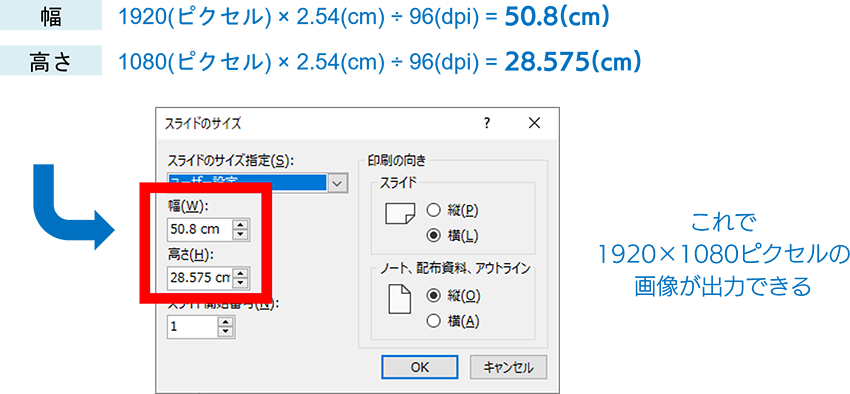The width and height of the screenshot is (850, 394).
Task: Click the help question mark icon
Action: pos(487,124)
